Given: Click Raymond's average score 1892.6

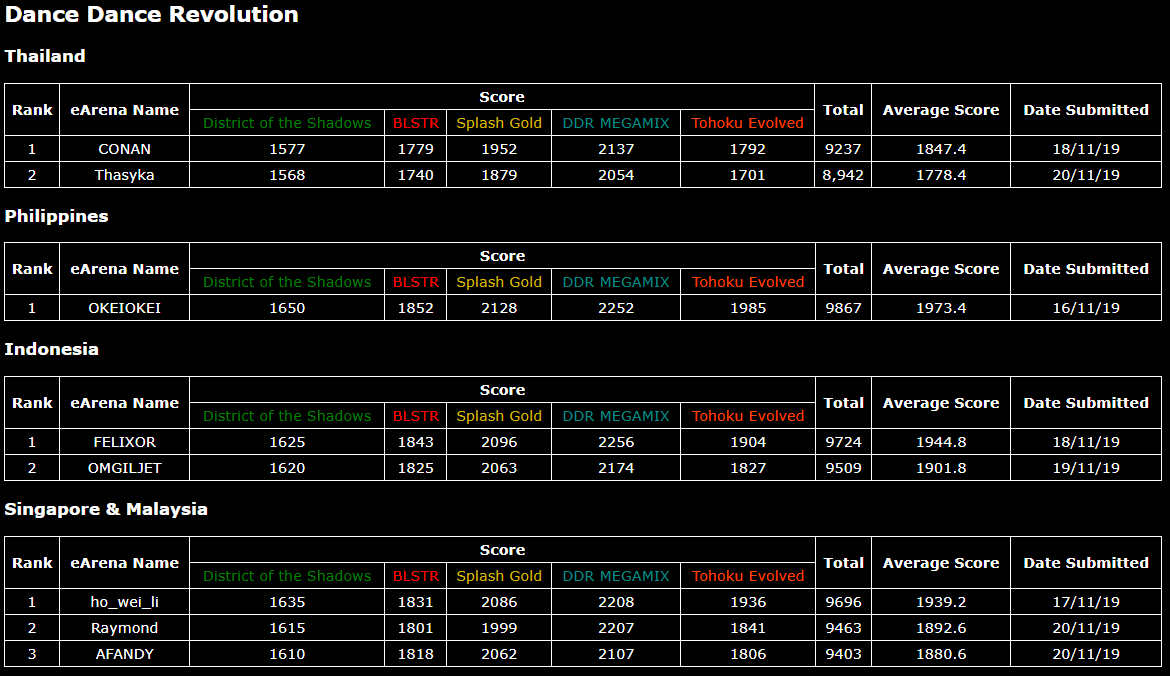Looking at the screenshot, I should coord(940,628).
